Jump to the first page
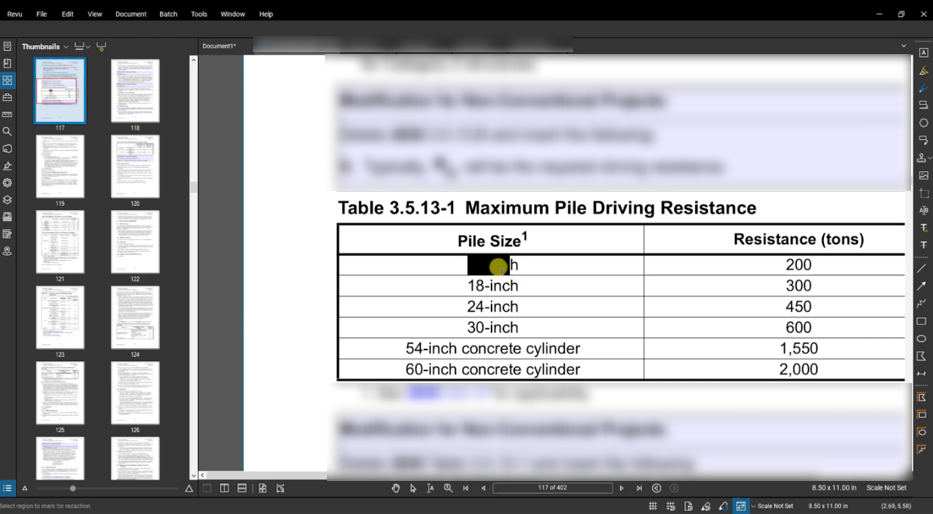The image size is (933, 514). tap(465, 488)
